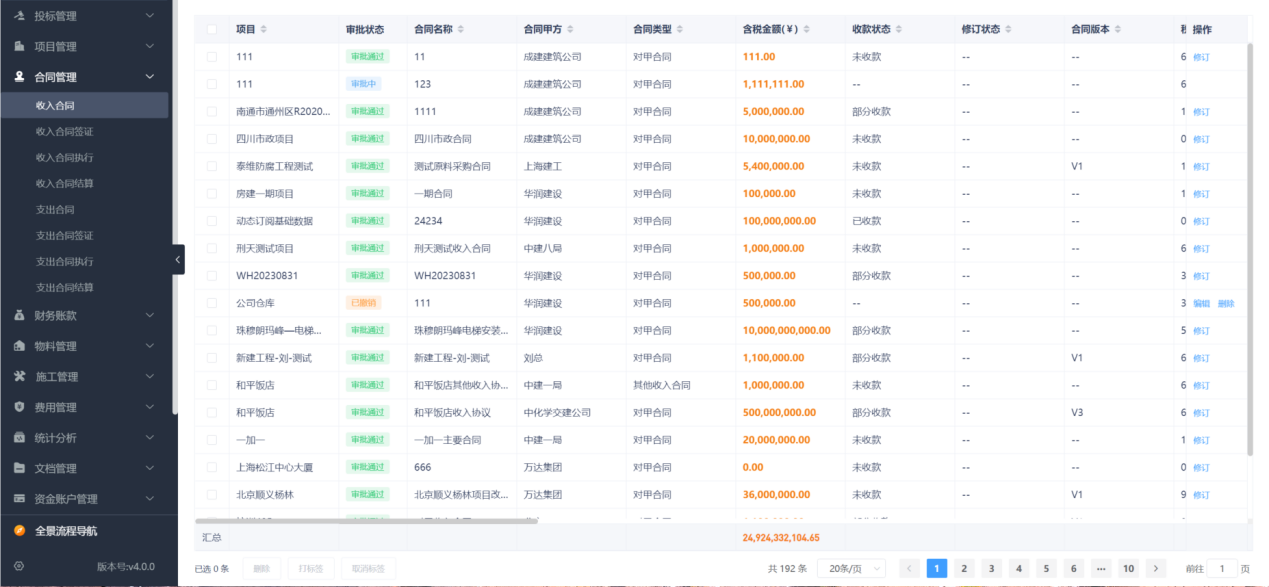Screen dimensions: 1269x587
Task: Toggle the select-all checkbox in table header
Action: pos(211,29)
